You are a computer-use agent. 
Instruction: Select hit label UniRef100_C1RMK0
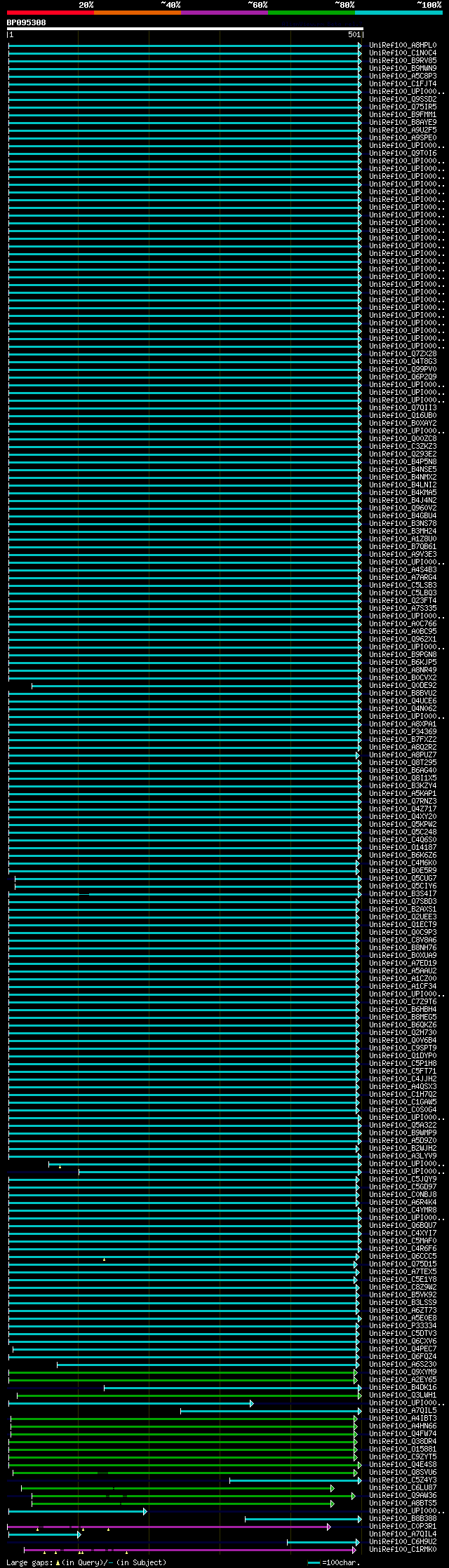click(403, 1549)
